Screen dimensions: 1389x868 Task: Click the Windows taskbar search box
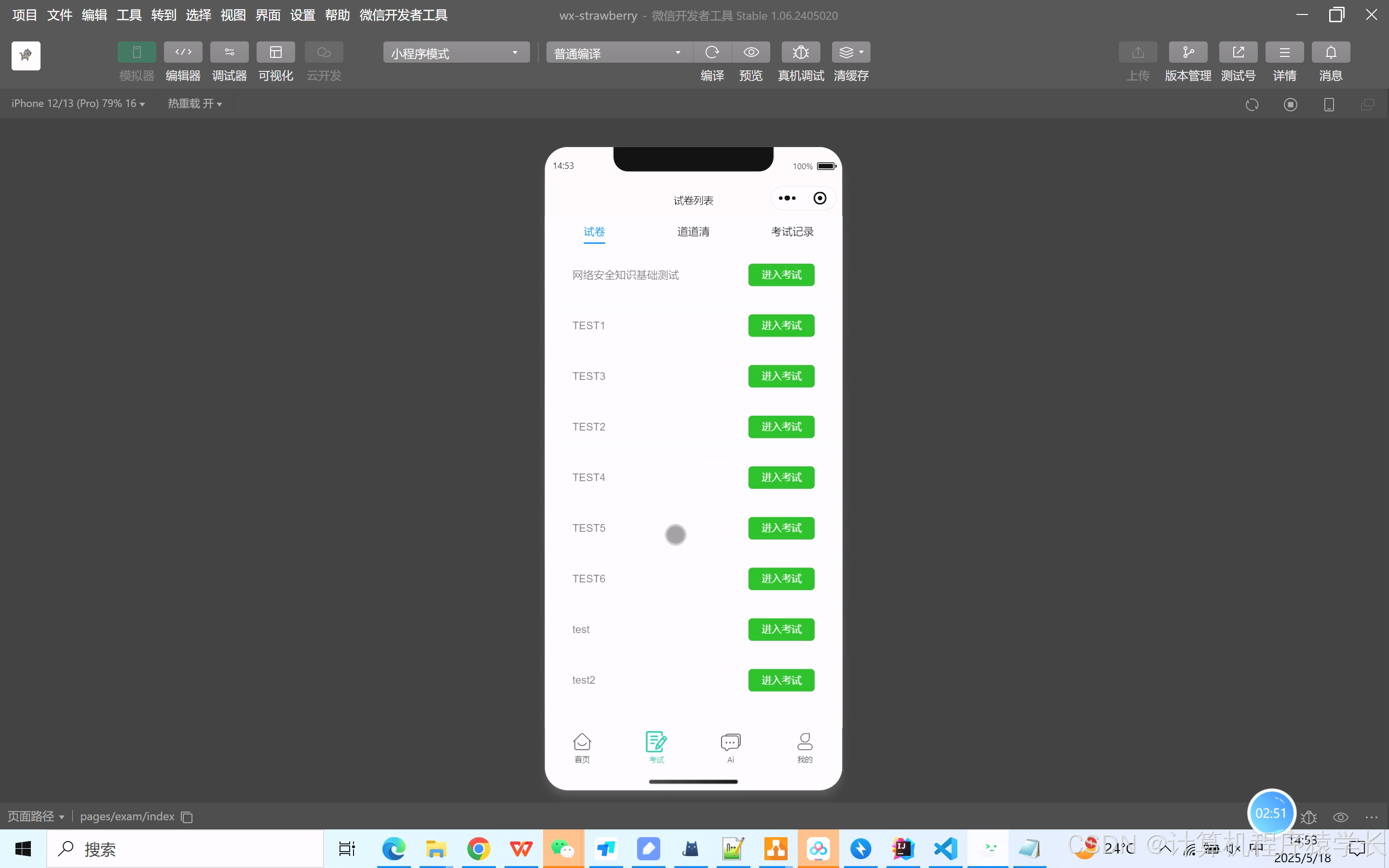pyautogui.click(x=185, y=849)
